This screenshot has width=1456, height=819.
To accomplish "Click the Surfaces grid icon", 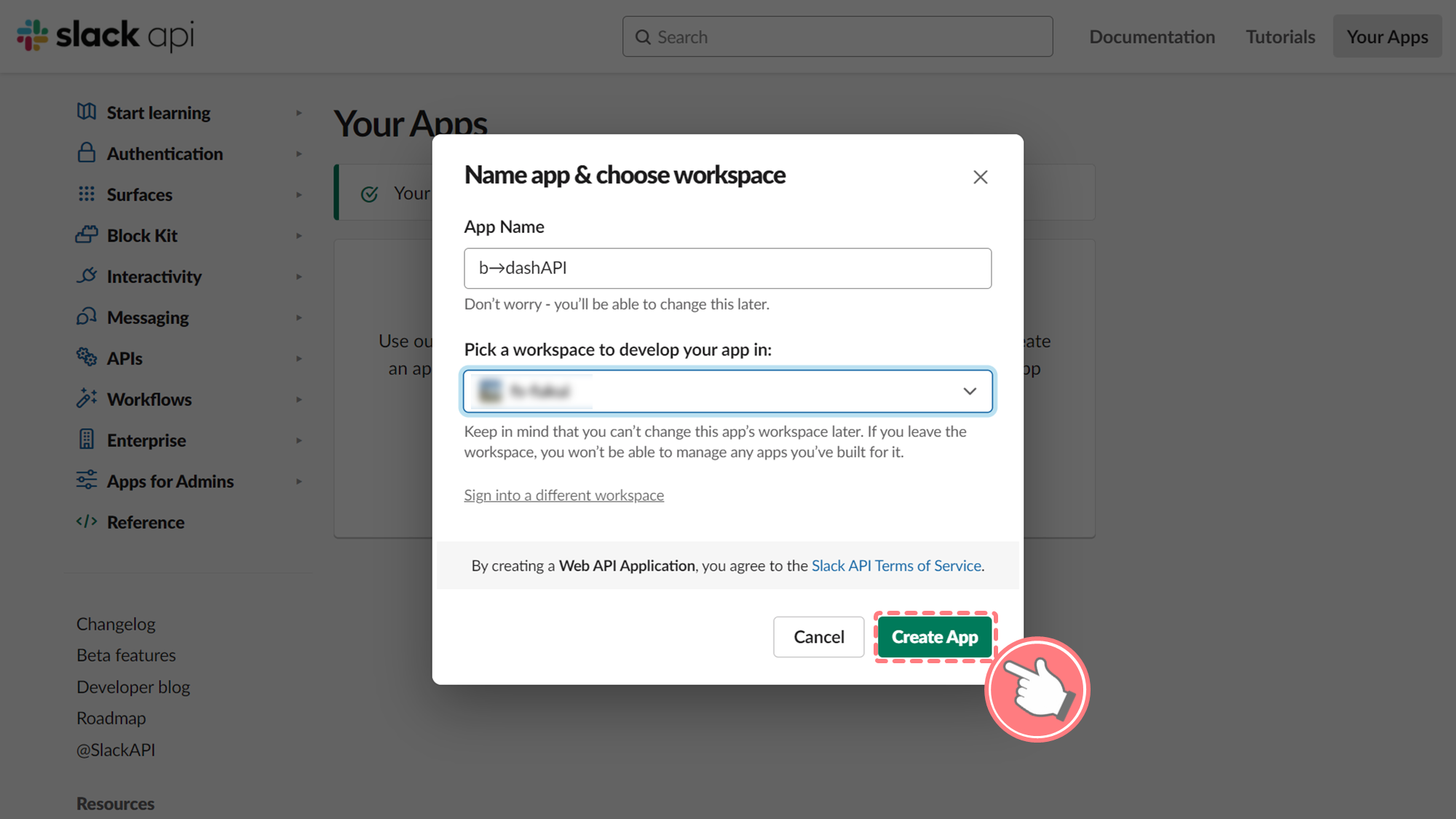I will pos(87,194).
